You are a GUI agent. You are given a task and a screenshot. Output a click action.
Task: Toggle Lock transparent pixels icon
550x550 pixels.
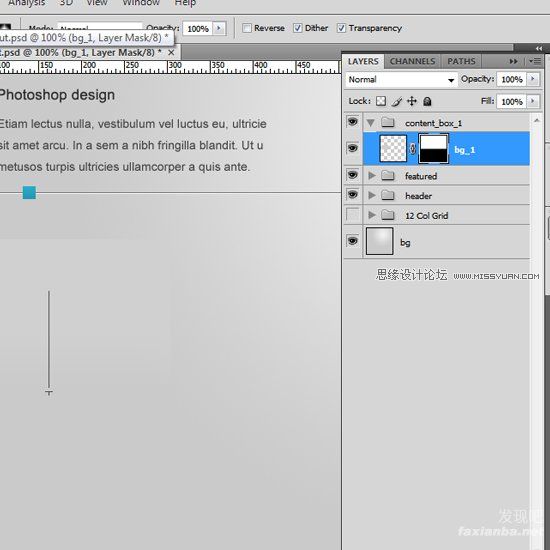click(381, 101)
